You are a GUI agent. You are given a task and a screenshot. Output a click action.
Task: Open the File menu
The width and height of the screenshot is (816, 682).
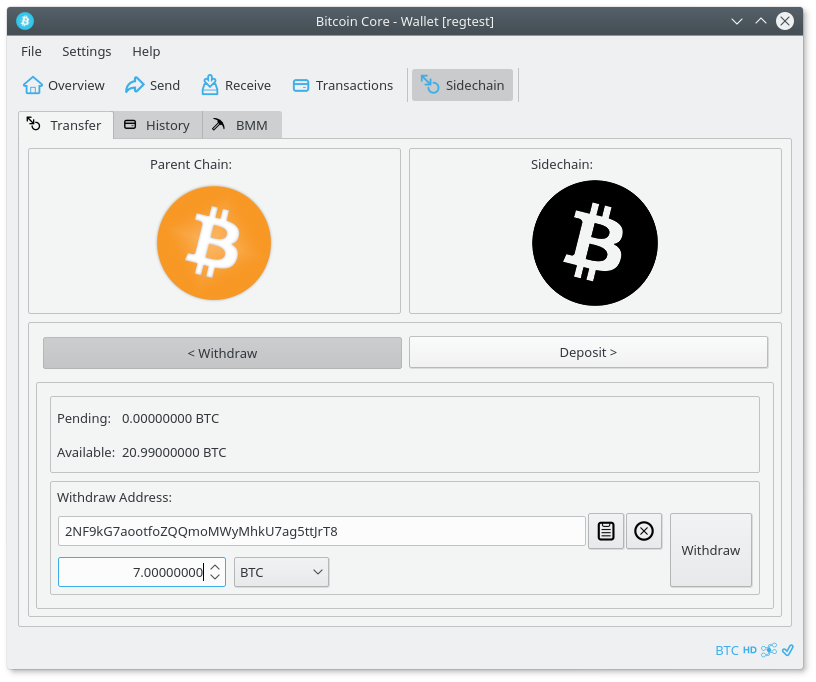tap(31, 52)
